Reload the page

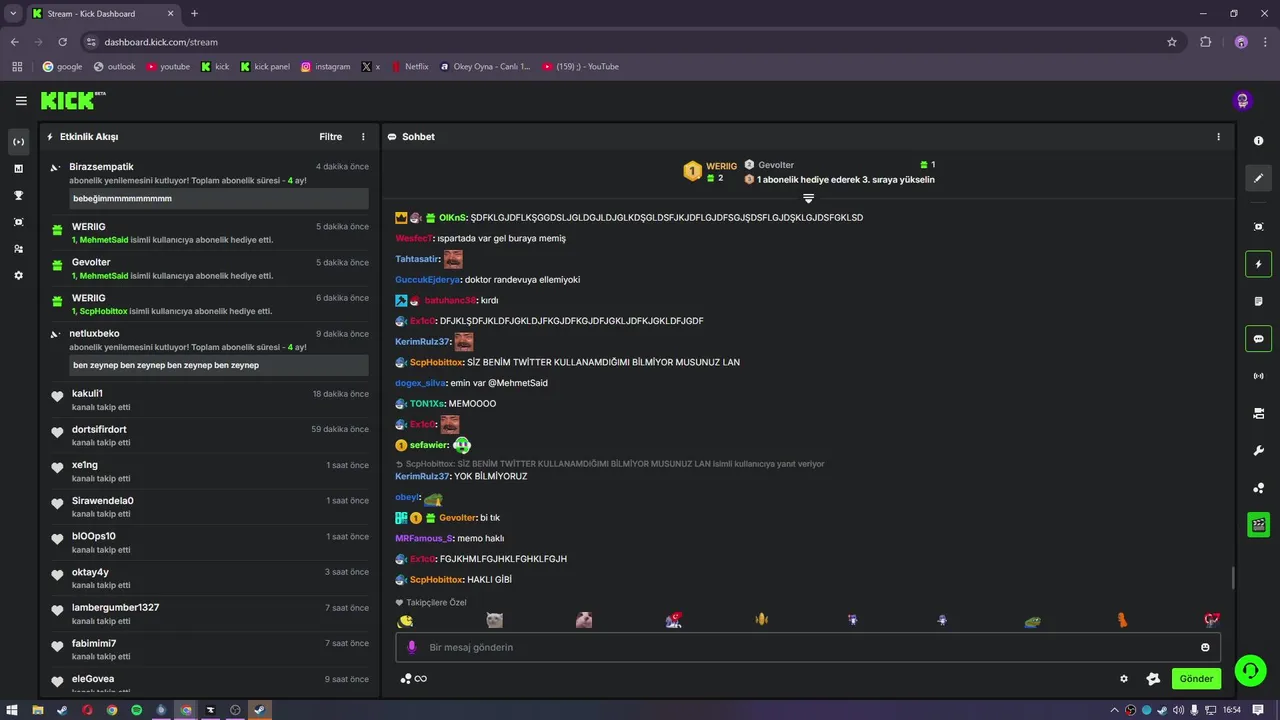(x=62, y=42)
